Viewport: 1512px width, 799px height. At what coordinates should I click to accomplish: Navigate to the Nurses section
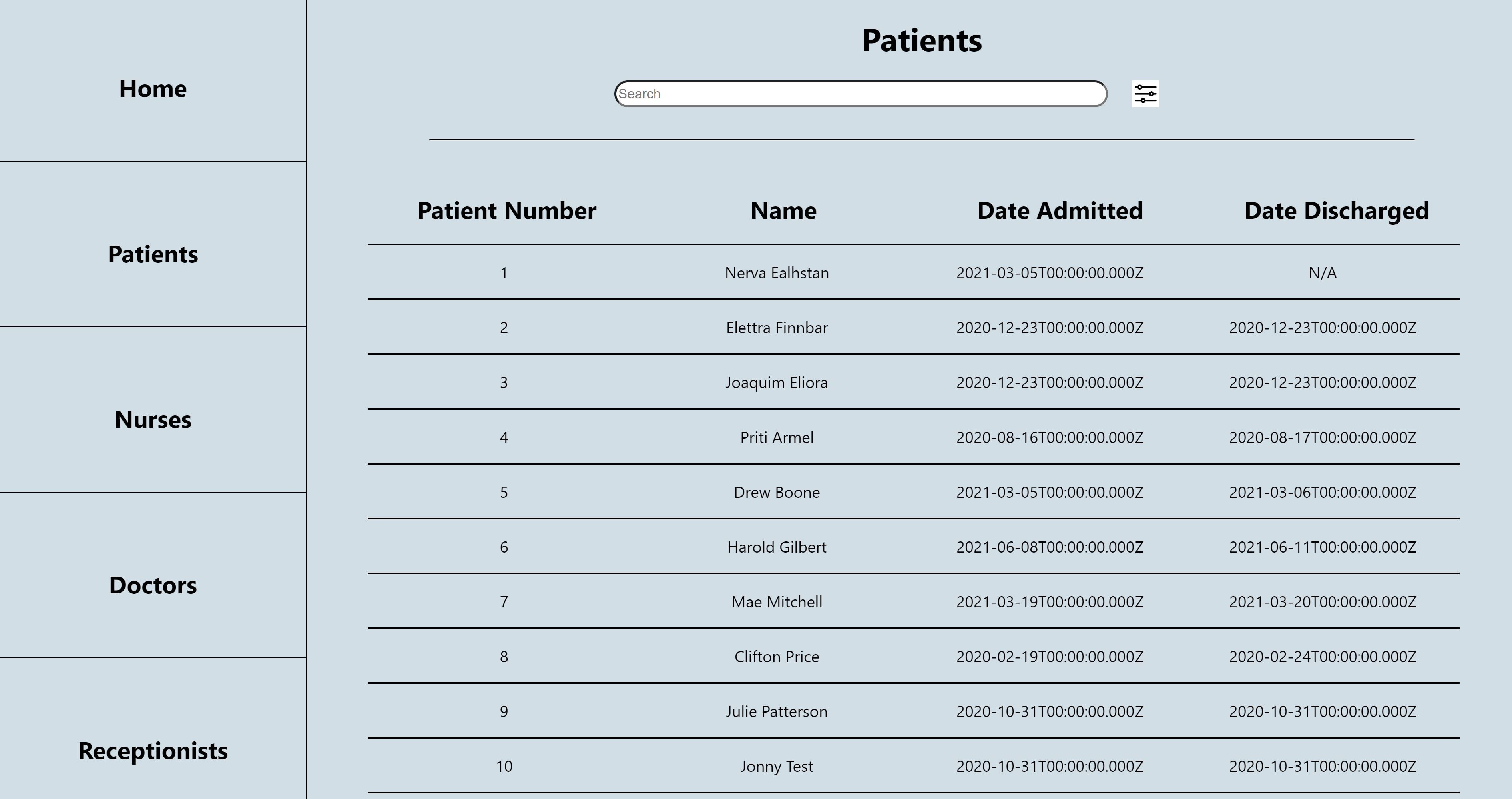tap(153, 420)
